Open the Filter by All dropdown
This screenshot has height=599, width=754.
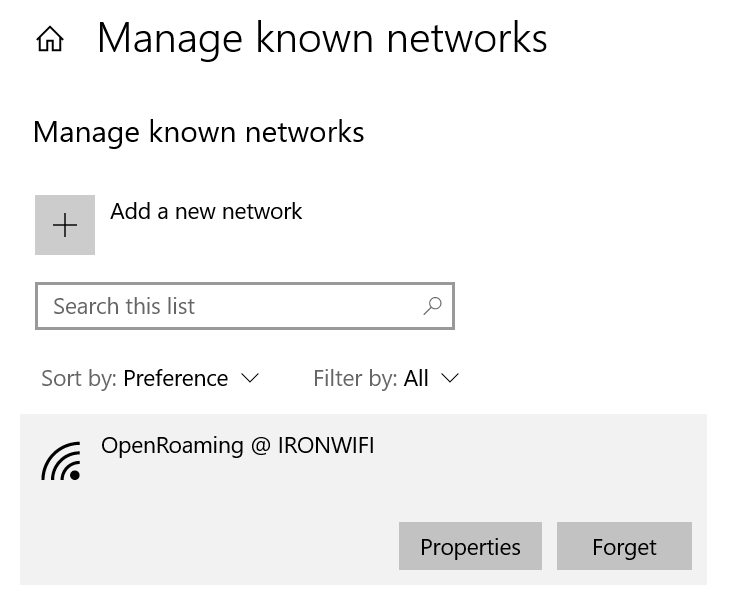point(386,378)
